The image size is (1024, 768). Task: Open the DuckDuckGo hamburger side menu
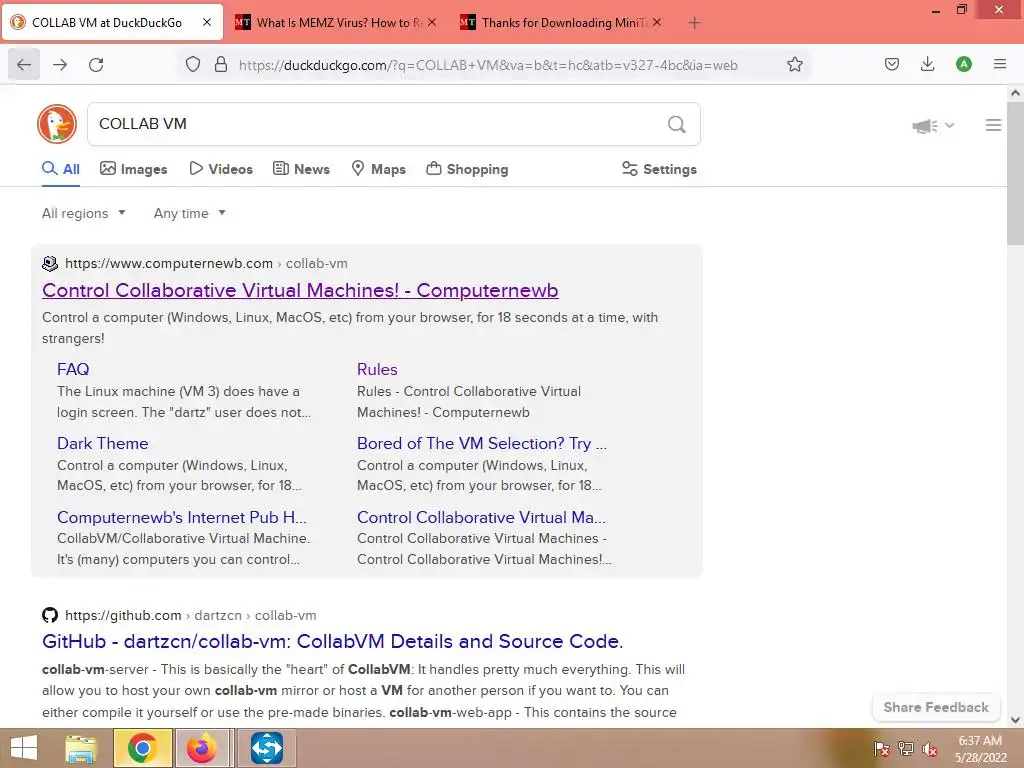[x=993, y=125]
